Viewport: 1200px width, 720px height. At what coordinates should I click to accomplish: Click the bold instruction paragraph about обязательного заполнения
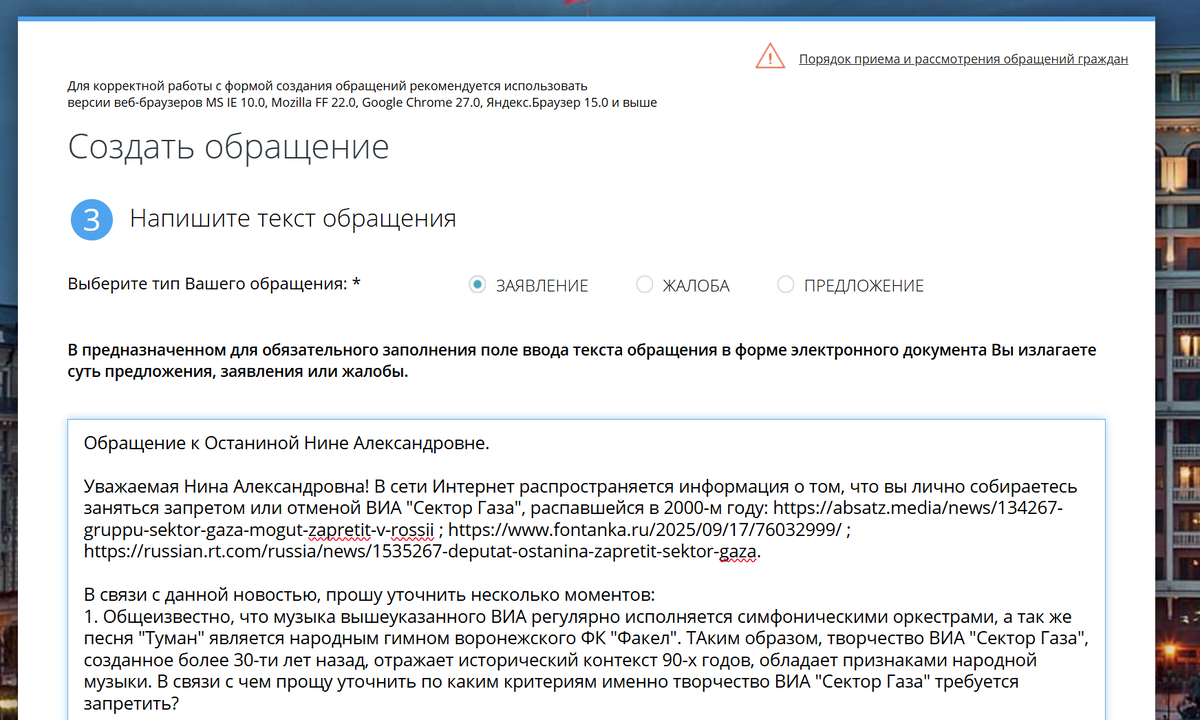point(582,361)
